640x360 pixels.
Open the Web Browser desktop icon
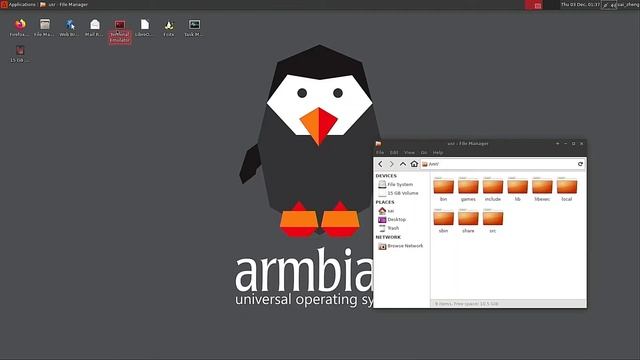(x=69, y=28)
